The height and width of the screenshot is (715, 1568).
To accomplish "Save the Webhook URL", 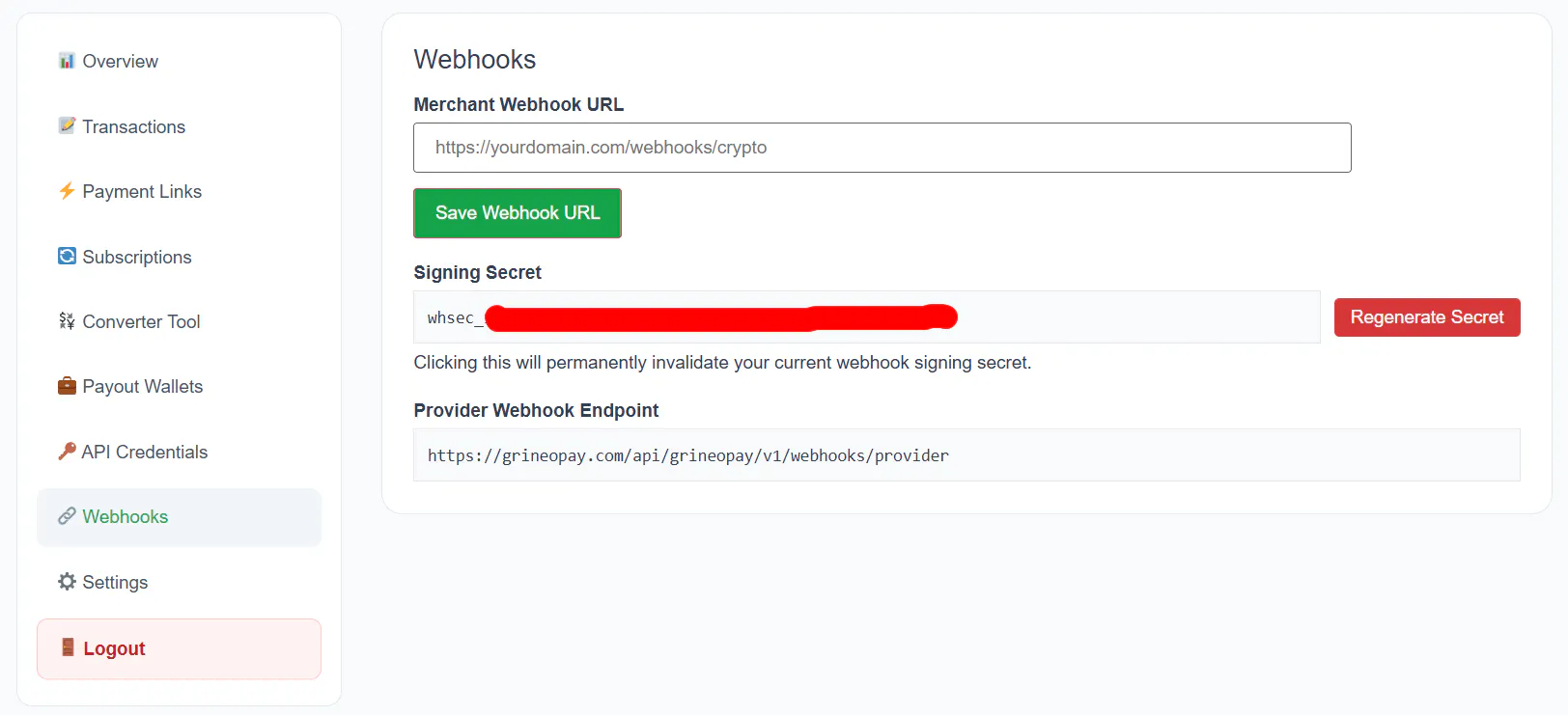I will [x=518, y=213].
